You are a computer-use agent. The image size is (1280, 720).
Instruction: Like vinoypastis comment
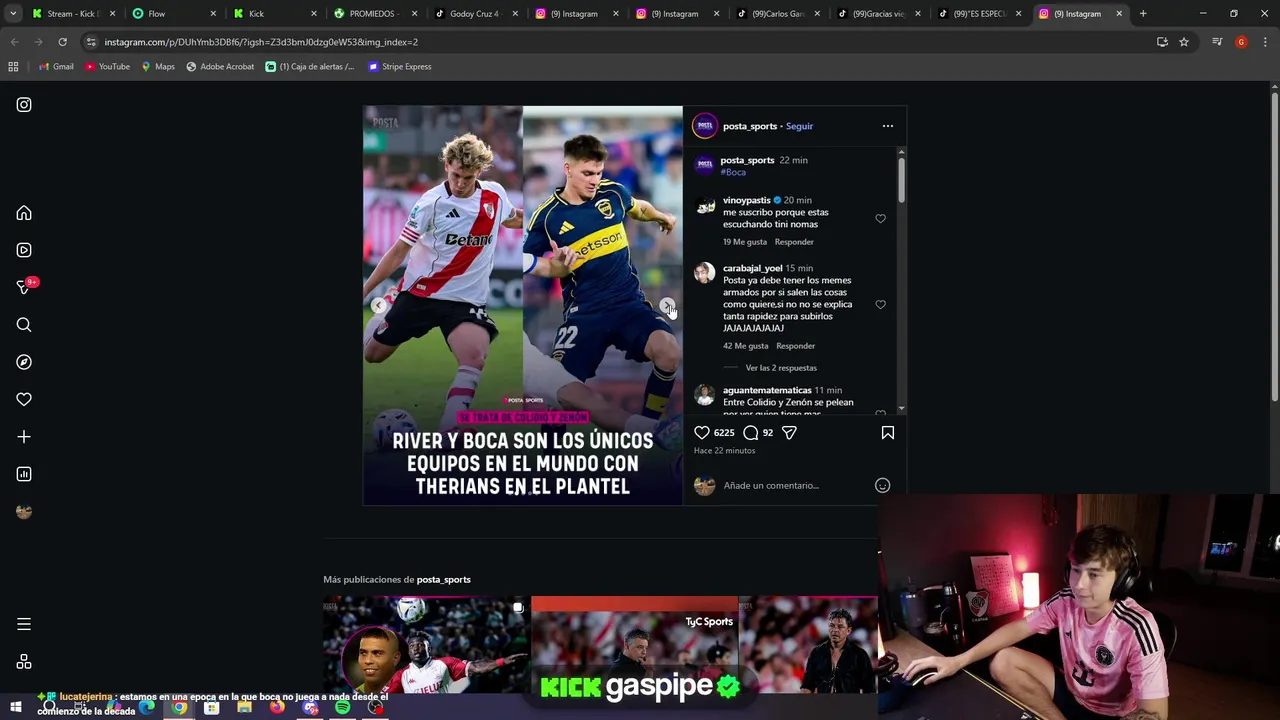[880, 218]
